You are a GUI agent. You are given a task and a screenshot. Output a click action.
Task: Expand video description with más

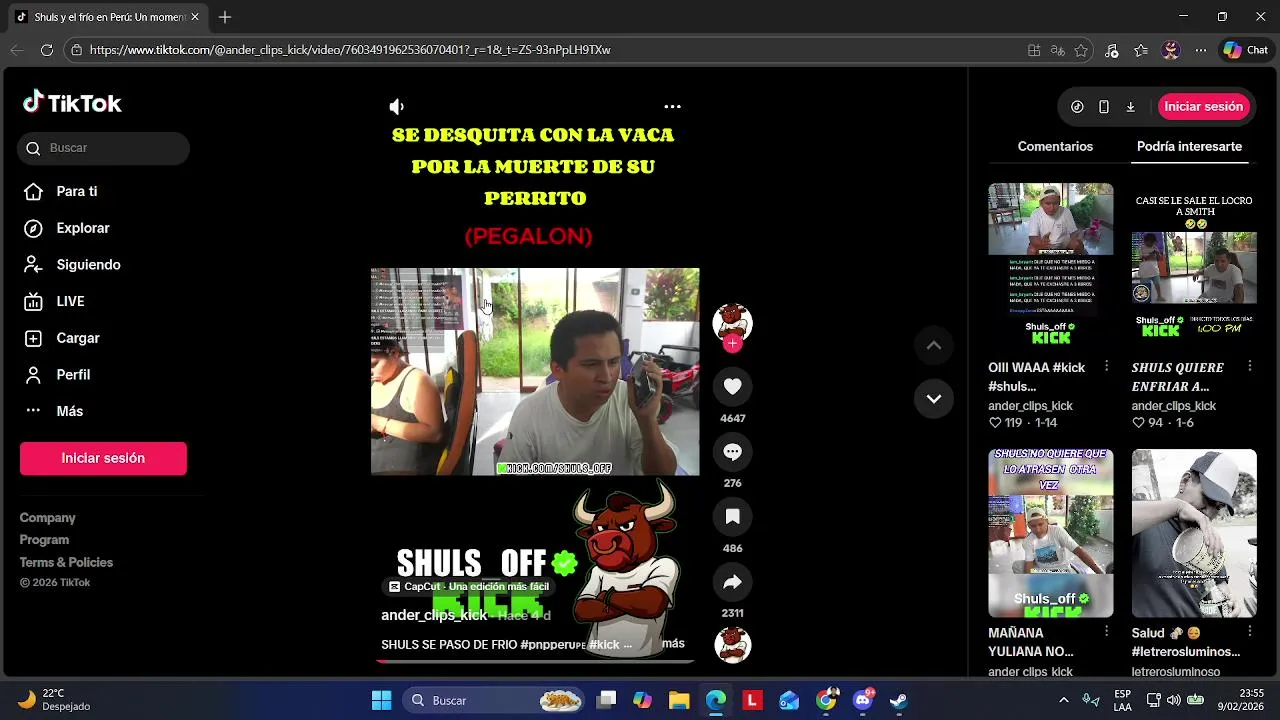click(x=673, y=644)
